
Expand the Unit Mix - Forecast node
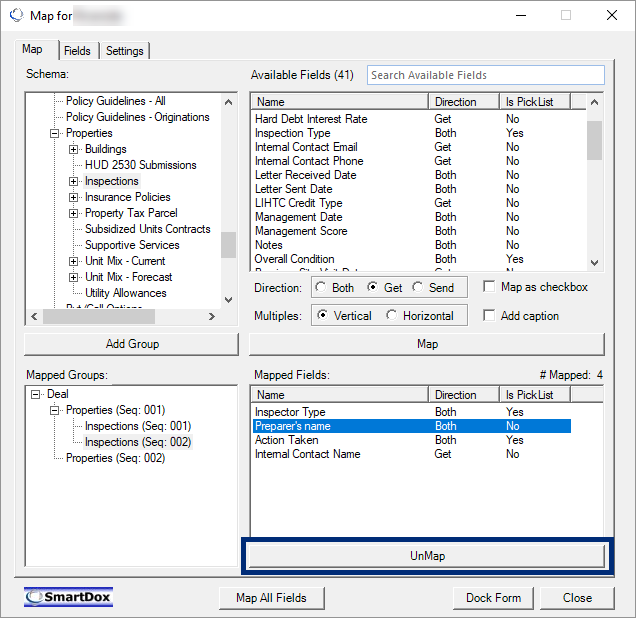[73, 277]
